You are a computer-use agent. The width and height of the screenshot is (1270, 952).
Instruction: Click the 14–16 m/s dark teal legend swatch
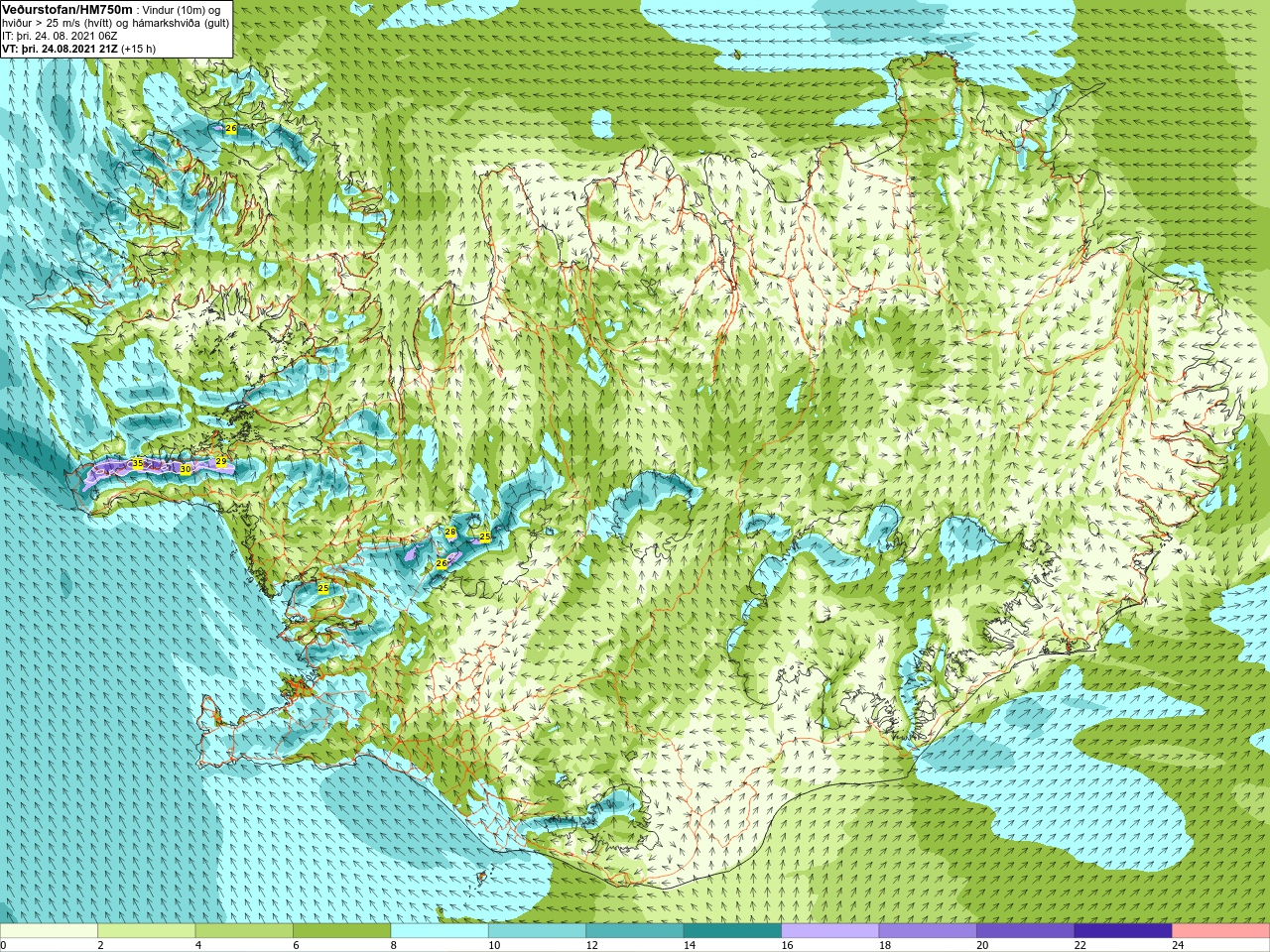point(732,931)
